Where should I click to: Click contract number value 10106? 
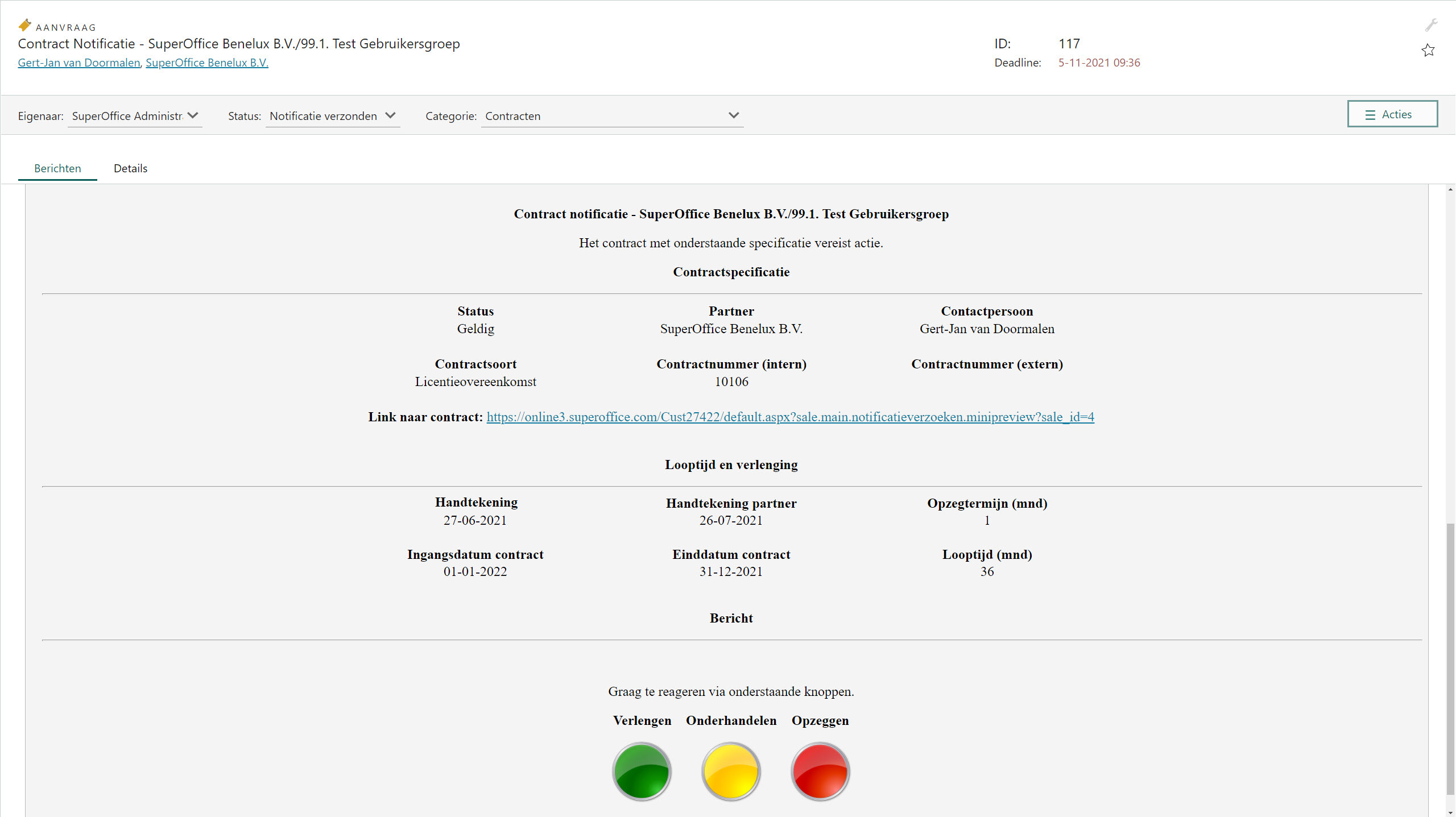click(731, 381)
